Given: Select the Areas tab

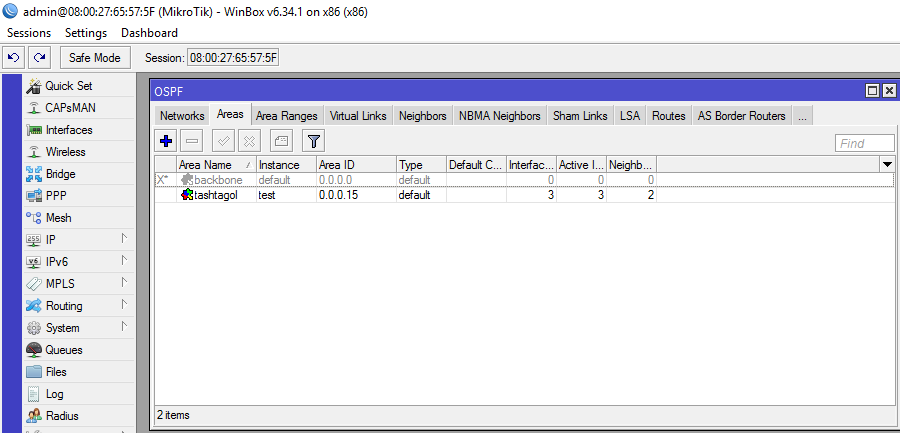Looking at the screenshot, I should 230,114.
